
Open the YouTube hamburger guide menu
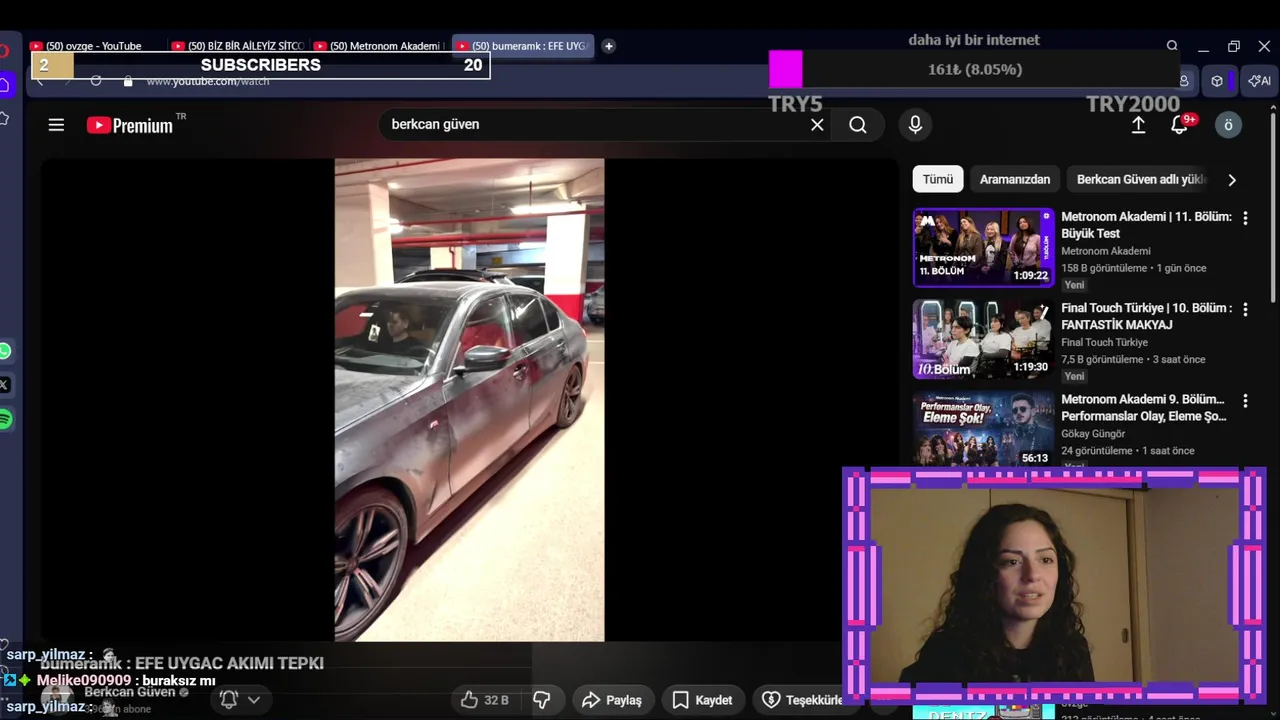pyautogui.click(x=56, y=125)
